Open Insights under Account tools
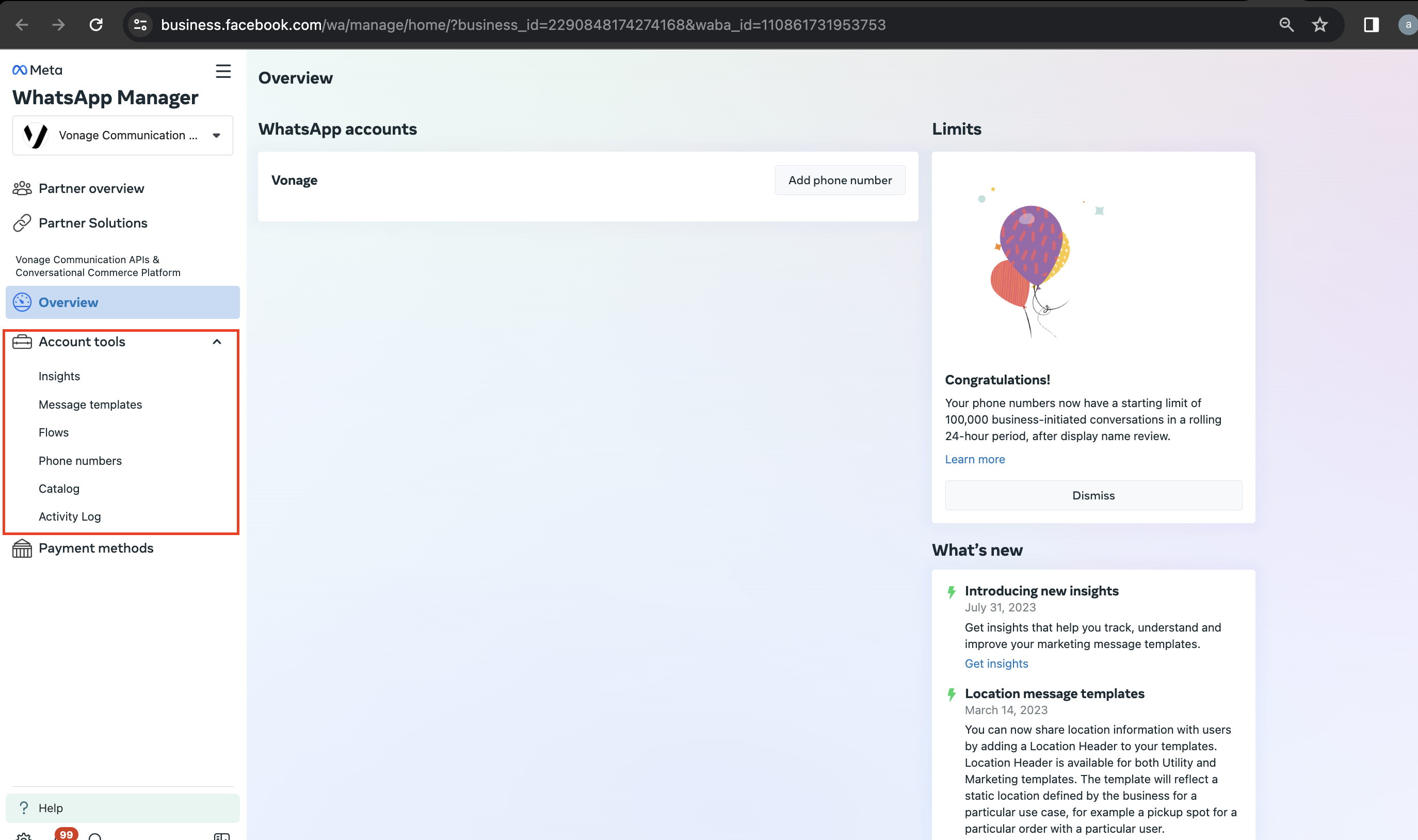Screen dimensions: 1418x840 [59, 377]
